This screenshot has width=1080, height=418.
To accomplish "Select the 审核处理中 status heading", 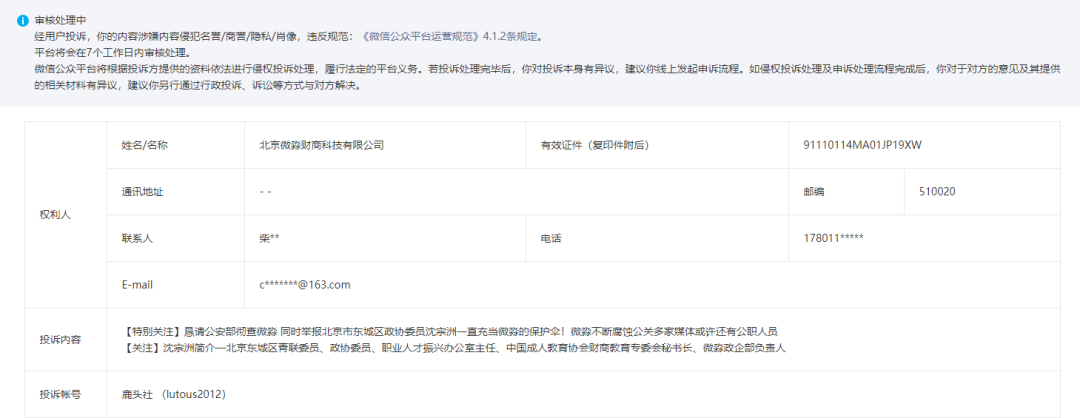I will coord(61,21).
